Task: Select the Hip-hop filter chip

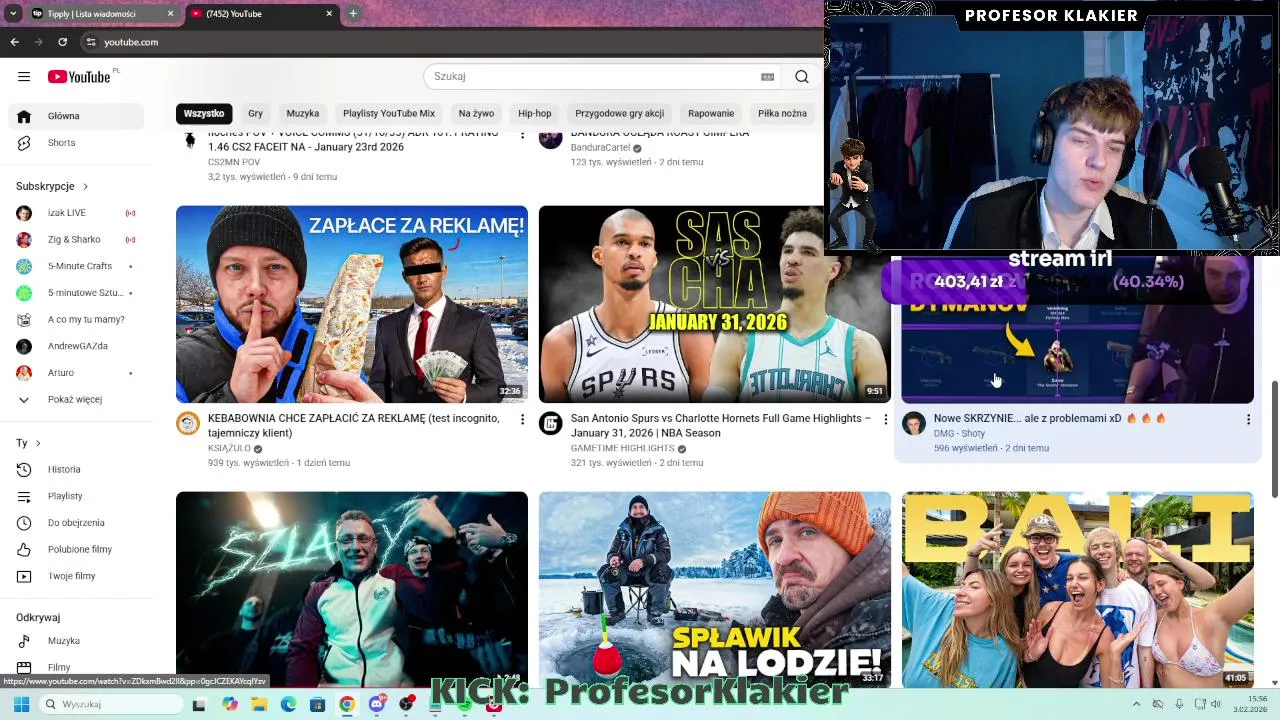Action: click(x=535, y=114)
